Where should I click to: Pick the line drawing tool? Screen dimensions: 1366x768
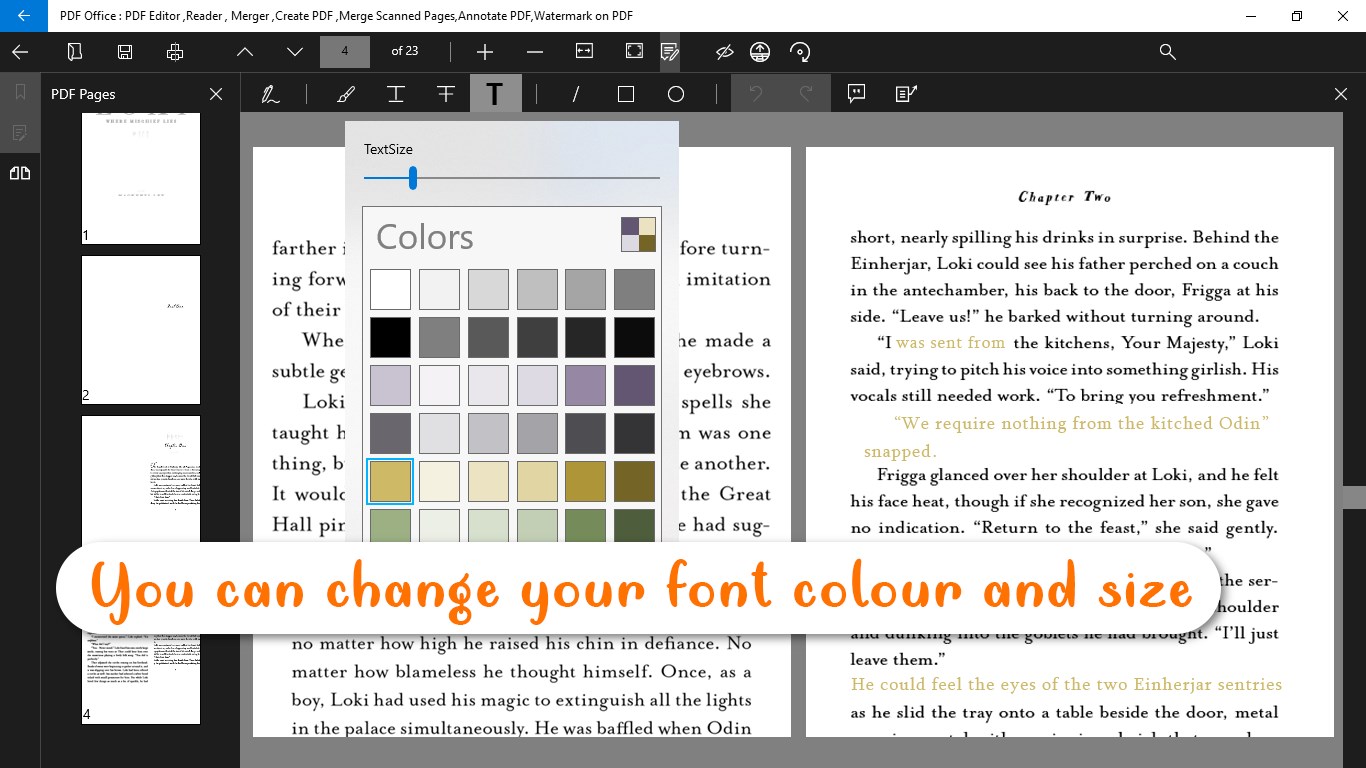(576, 94)
